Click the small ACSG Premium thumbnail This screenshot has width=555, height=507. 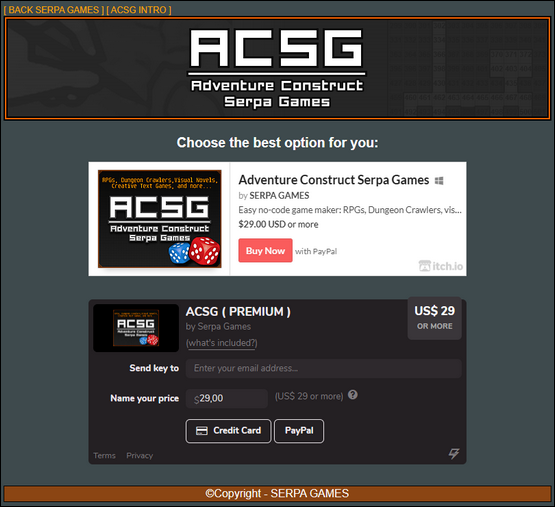(136, 328)
